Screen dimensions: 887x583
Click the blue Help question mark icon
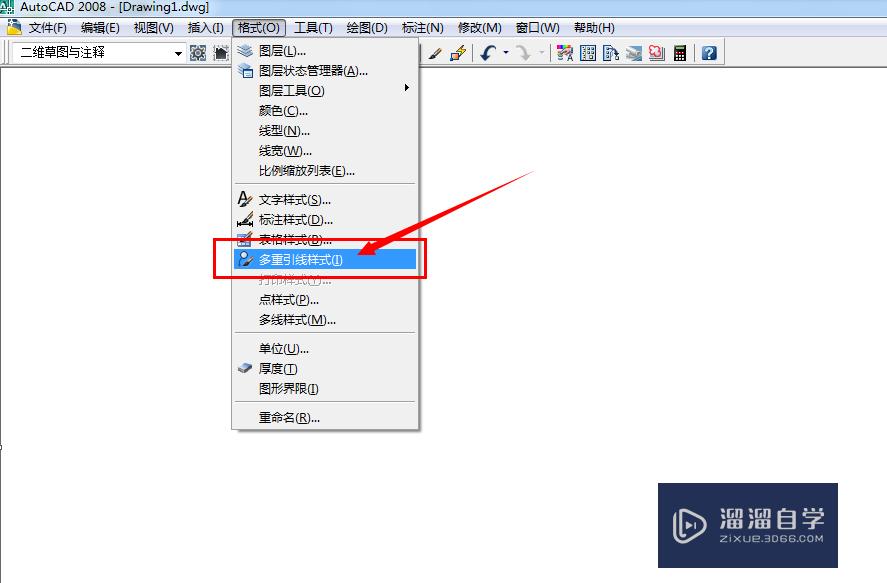click(x=707, y=52)
